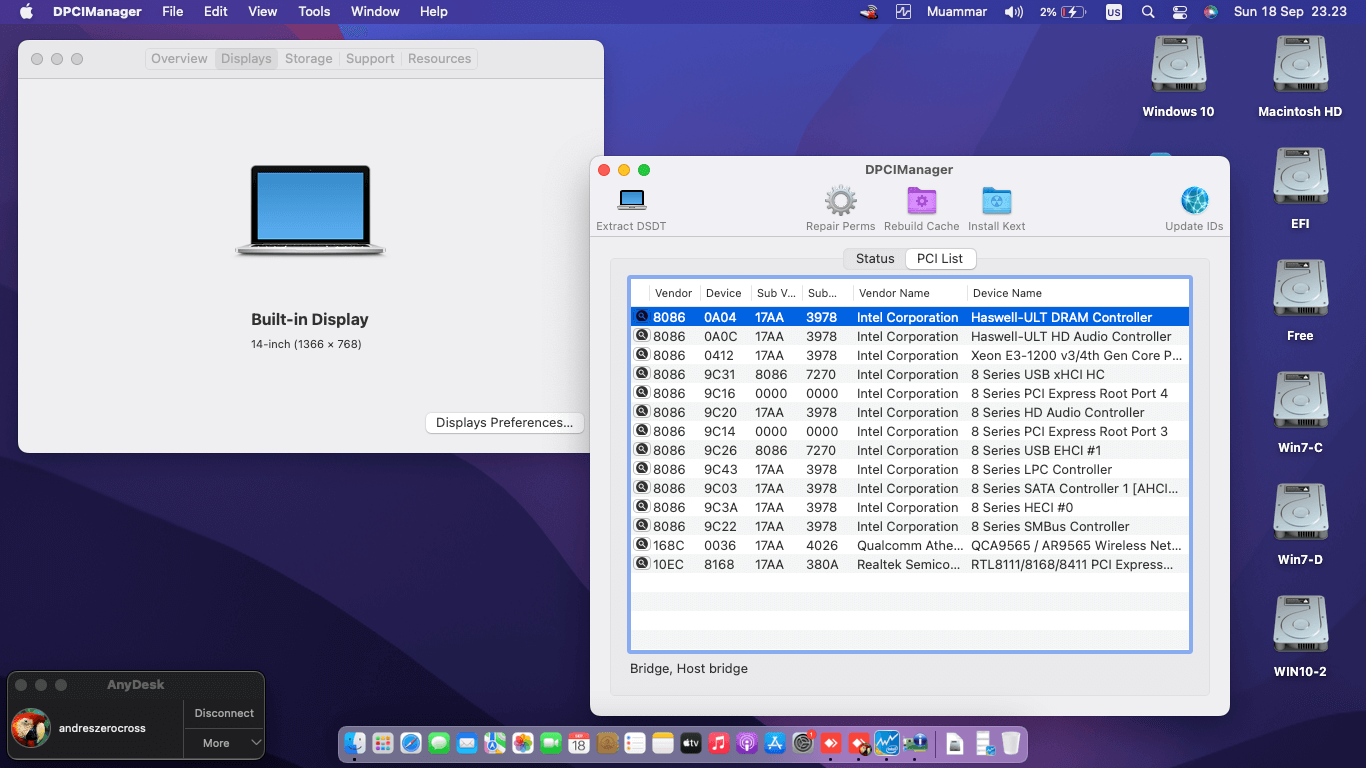Select the Win7-D drive icon
This screenshot has width=1366, height=768.
point(1300,514)
